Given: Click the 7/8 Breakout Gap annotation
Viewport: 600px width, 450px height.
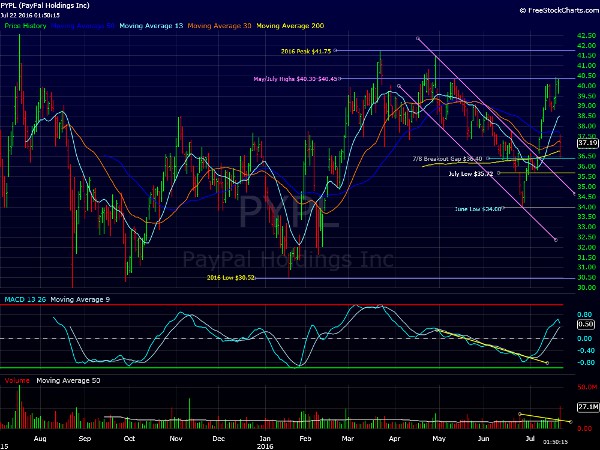Looking at the screenshot, I should coord(447,158).
